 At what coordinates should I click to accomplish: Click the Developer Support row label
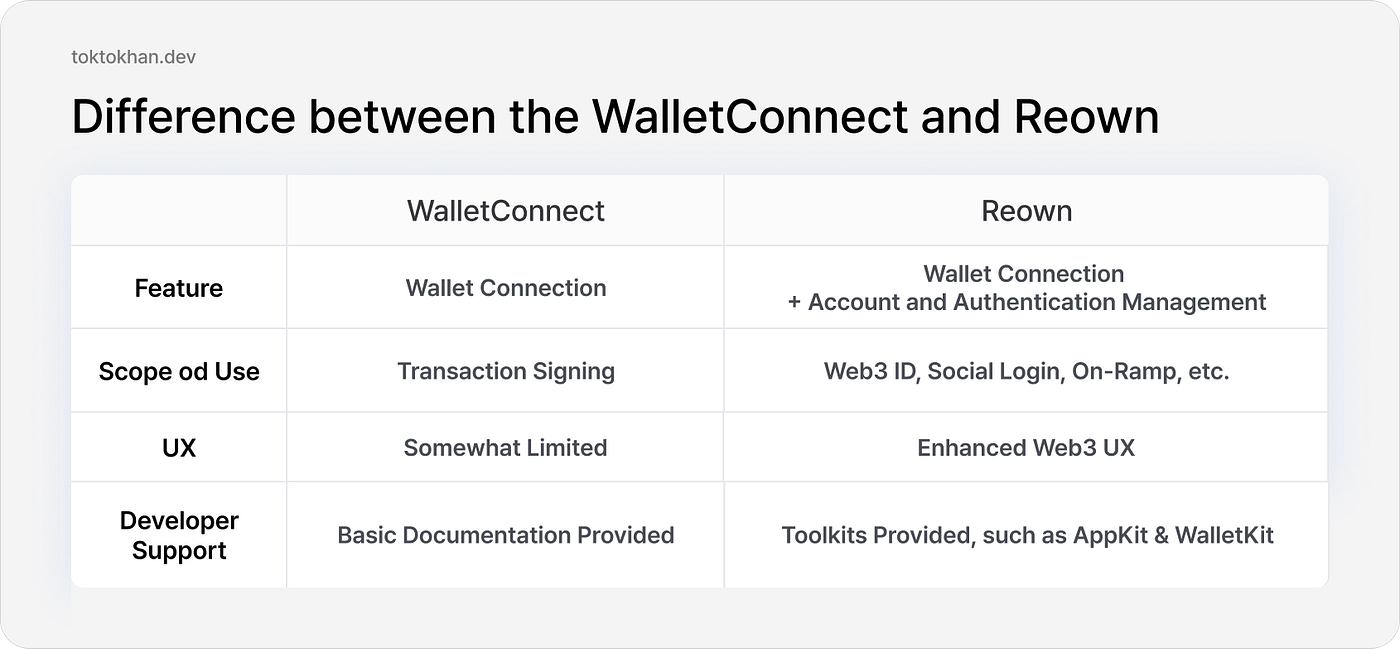click(x=179, y=536)
